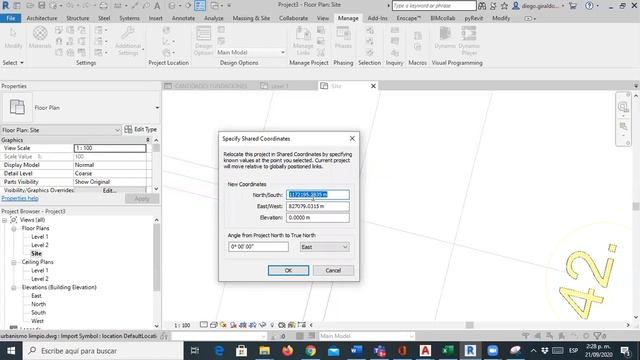Collapse the Ceiling Plans tree node
The image size is (640, 360).
tap(13, 262)
